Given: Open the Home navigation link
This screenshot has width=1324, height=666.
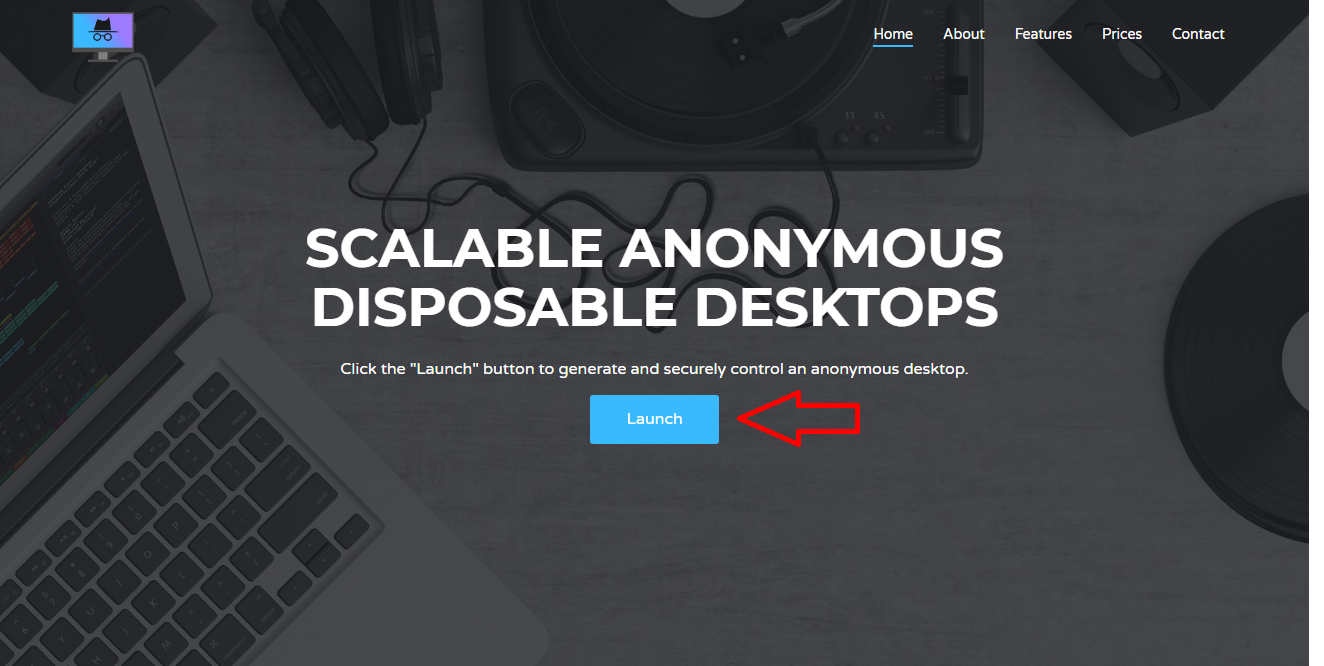Looking at the screenshot, I should pyautogui.click(x=893, y=34).
